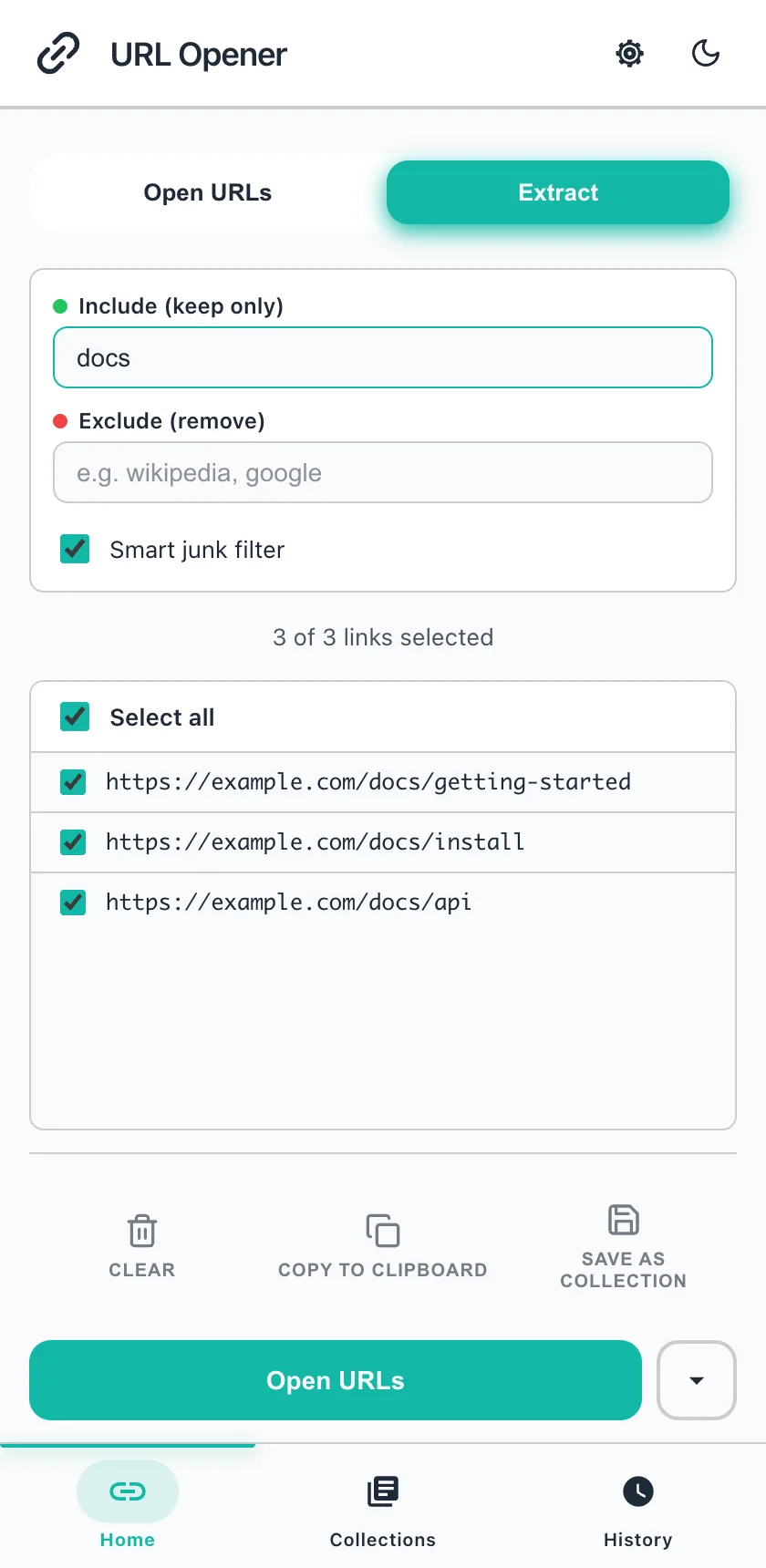The height and width of the screenshot is (1568, 766).
Task: Disable the Smart junk filter checkbox
Action: coord(75,549)
